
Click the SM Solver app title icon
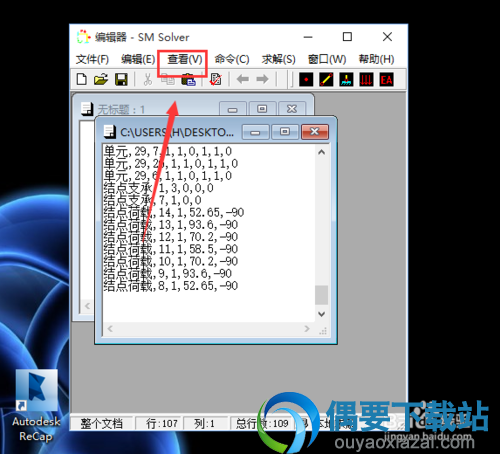[x=83, y=37]
